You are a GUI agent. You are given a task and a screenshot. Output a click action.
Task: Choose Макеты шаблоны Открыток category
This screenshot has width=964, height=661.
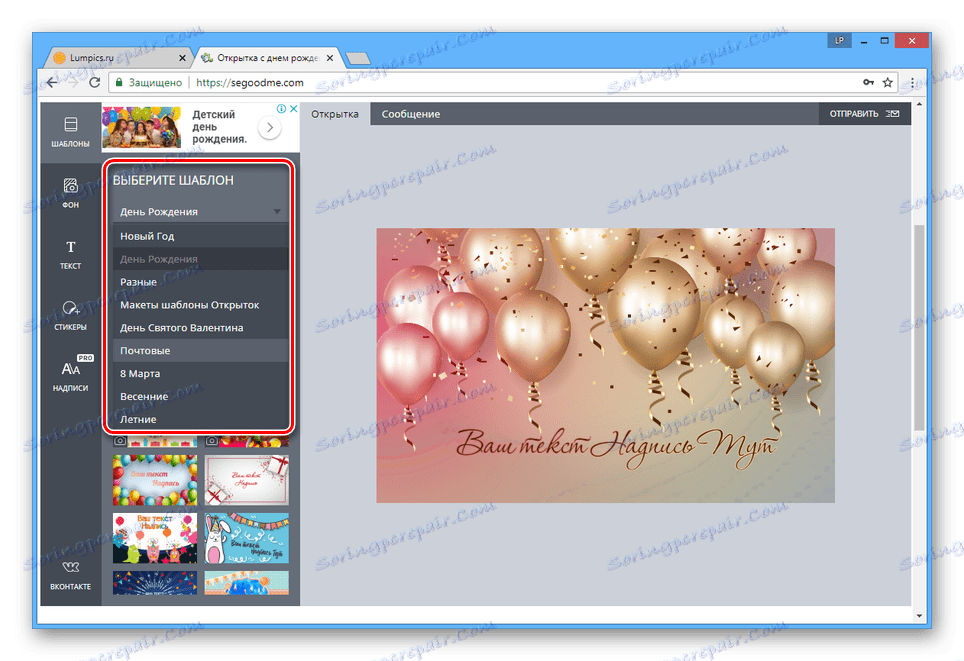(200, 305)
